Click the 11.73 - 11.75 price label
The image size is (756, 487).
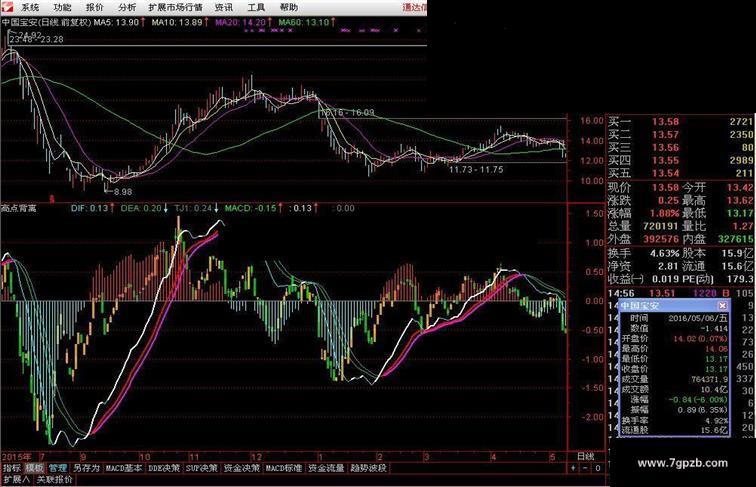click(x=476, y=170)
